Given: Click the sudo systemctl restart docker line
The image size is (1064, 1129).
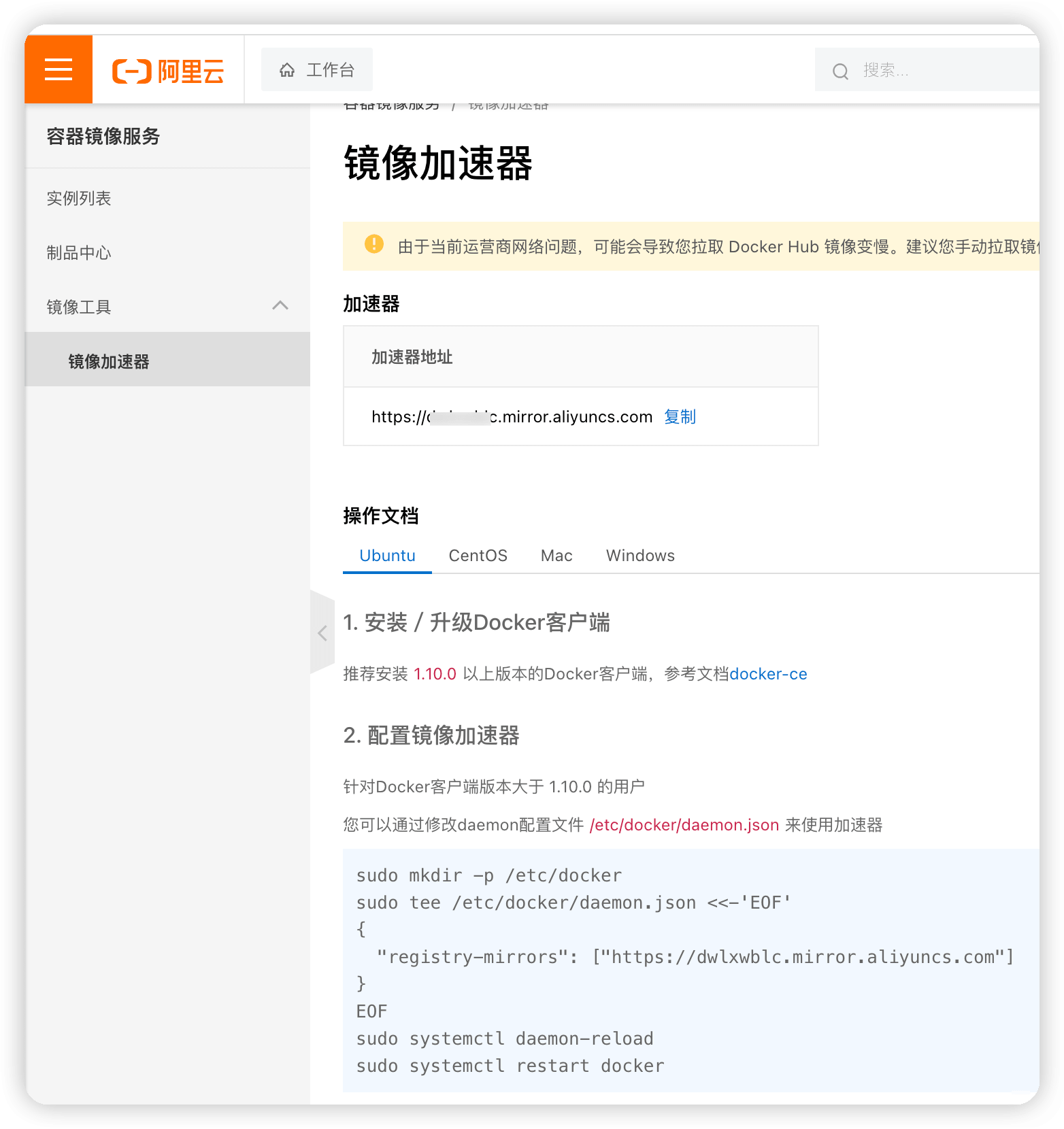Looking at the screenshot, I should pyautogui.click(x=510, y=1066).
